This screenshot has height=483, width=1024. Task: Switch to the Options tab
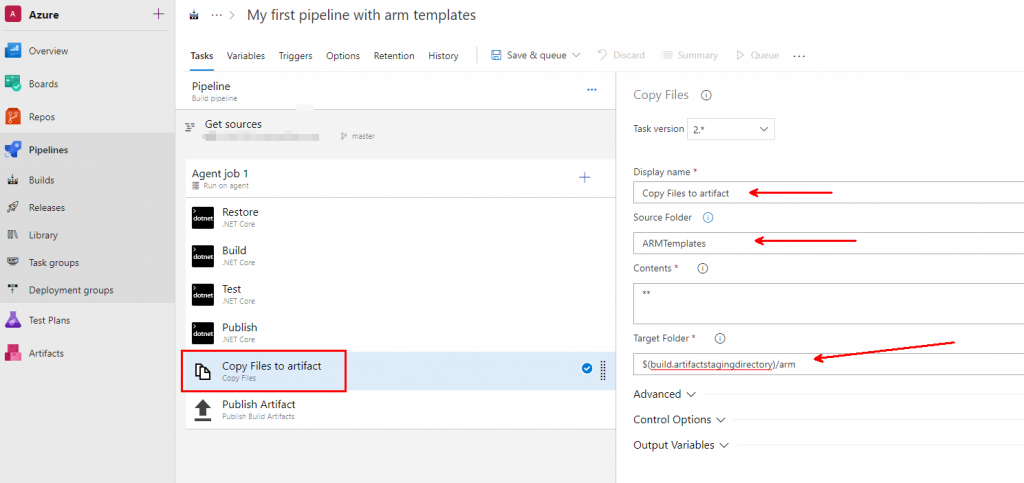coord(343,55)
